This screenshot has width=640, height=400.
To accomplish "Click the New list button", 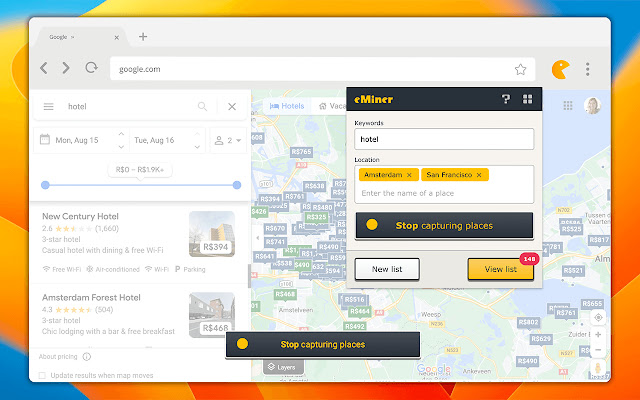I will 387,269.
